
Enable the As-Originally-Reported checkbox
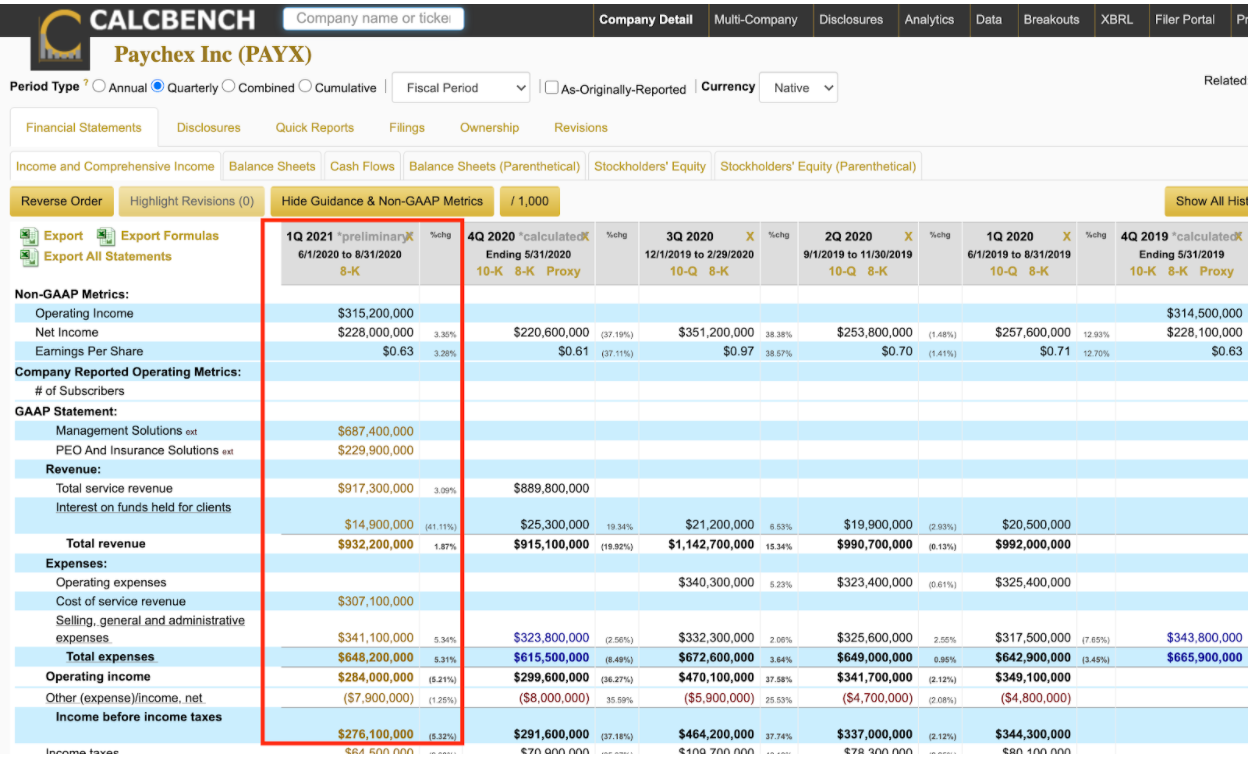coord(551,88)
